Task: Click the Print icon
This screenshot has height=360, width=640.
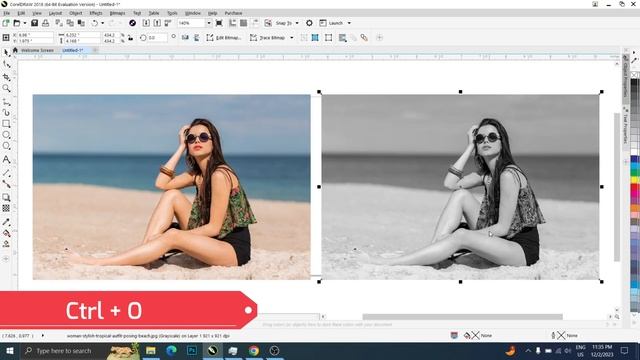Action: [45, 23]
